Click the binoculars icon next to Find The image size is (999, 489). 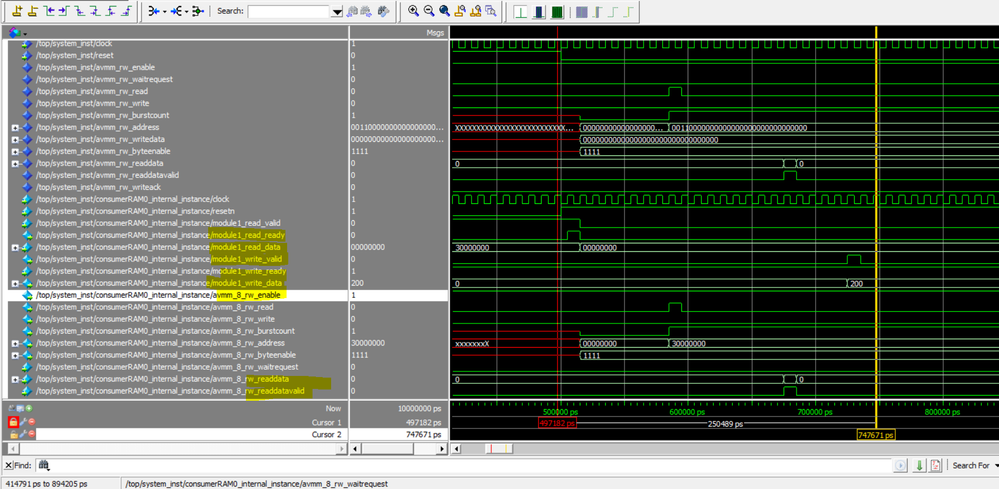tap(45, 465)
